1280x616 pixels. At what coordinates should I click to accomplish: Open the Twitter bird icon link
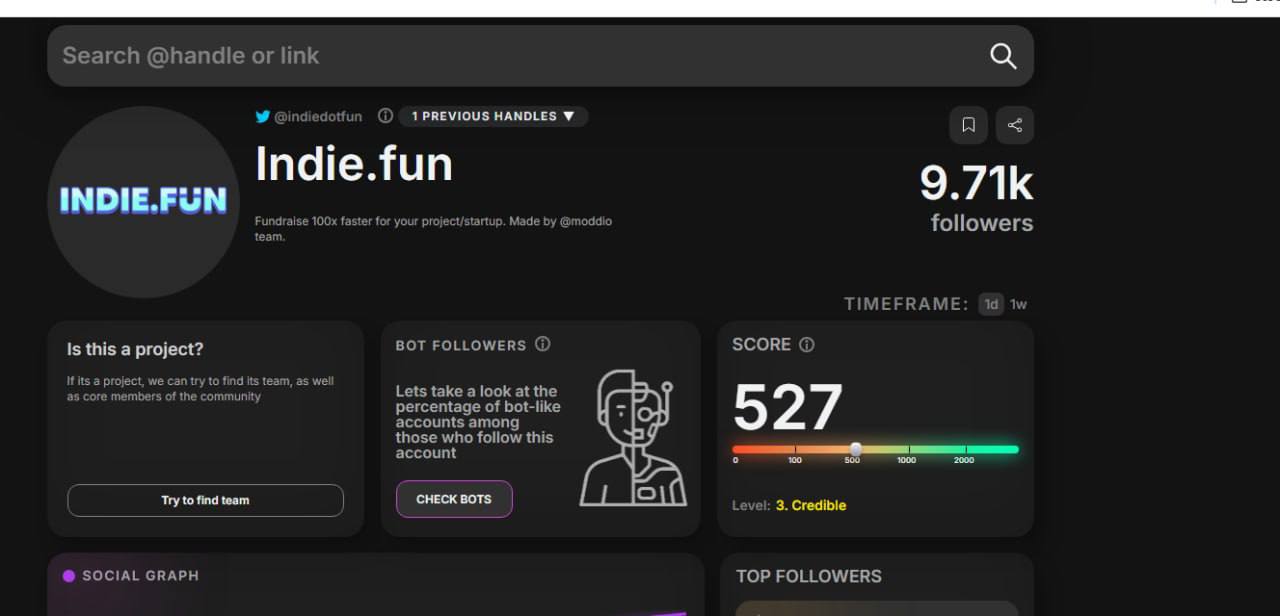point(263,116)
